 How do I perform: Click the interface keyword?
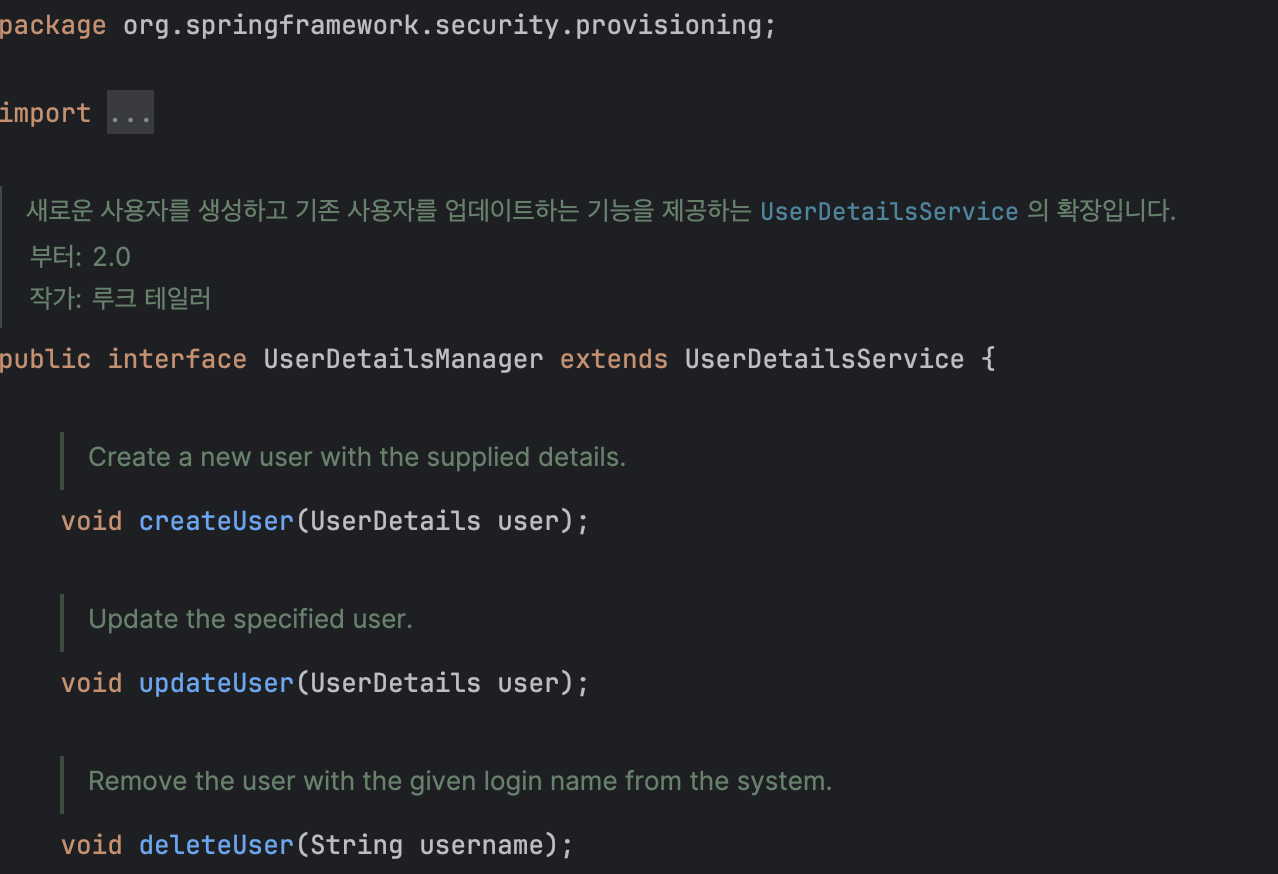177,359
